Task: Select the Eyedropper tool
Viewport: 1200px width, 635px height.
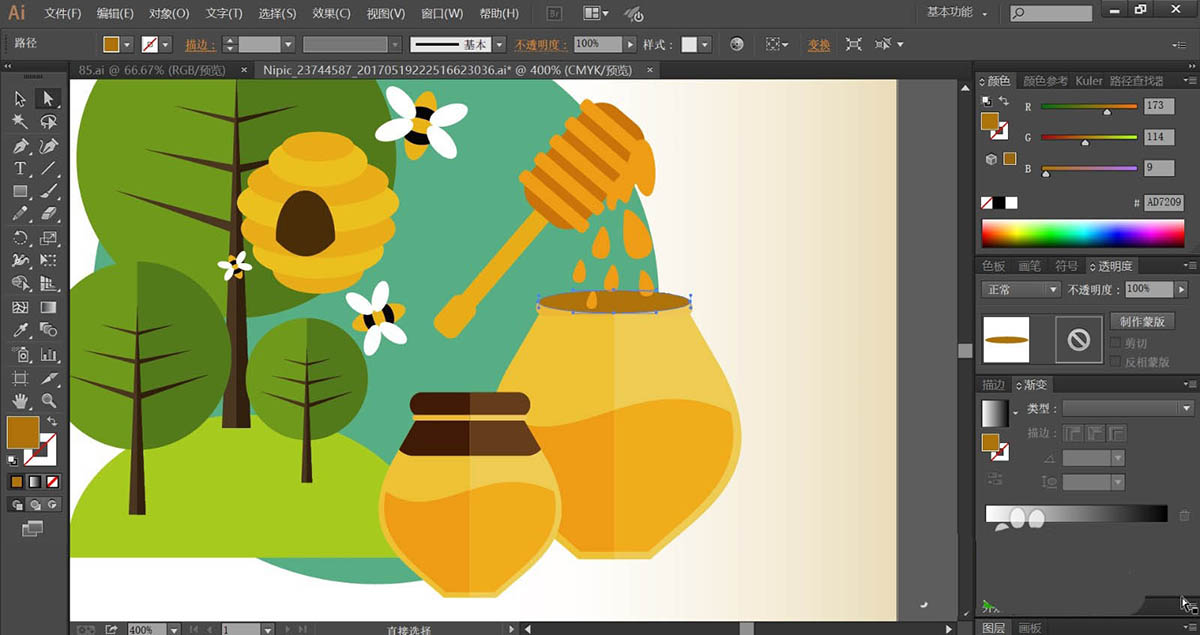Action: click(x=20, y=330)
